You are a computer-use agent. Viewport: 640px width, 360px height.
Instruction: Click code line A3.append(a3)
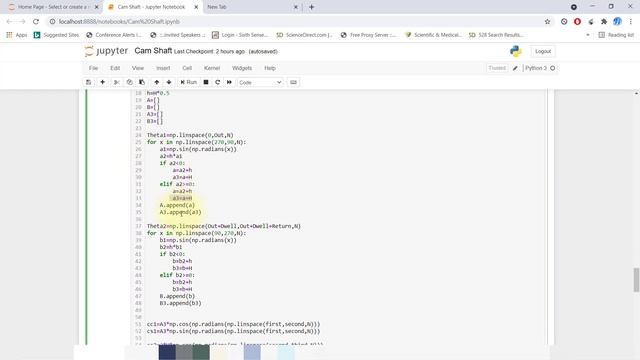180,212
